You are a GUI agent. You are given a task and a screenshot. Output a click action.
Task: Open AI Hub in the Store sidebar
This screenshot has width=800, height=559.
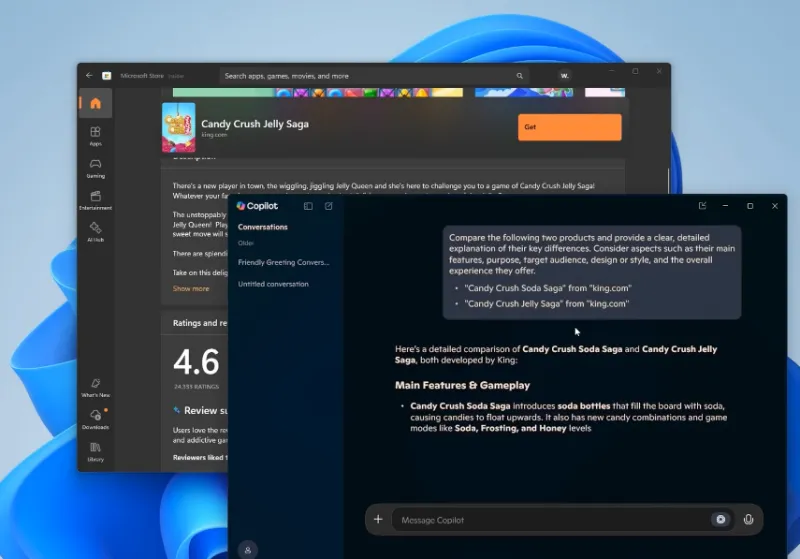(x=95, y=232)
